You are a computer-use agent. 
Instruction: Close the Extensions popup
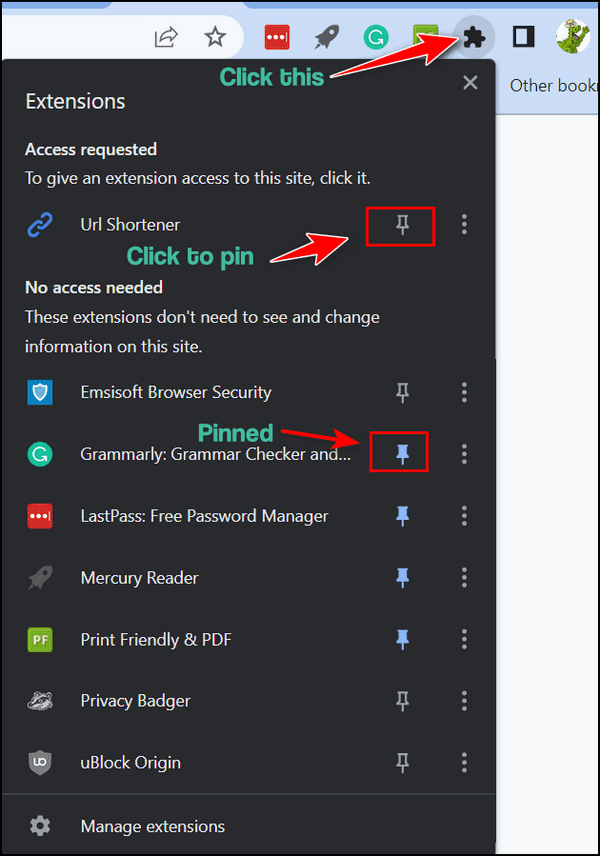tap(470, 83)
